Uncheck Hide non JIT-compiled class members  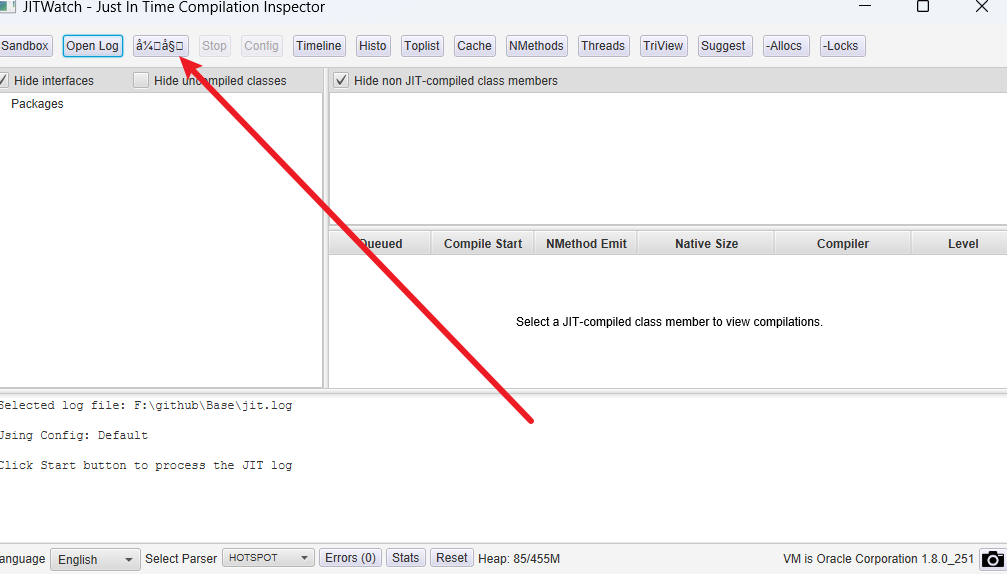[x=341, y=81]
